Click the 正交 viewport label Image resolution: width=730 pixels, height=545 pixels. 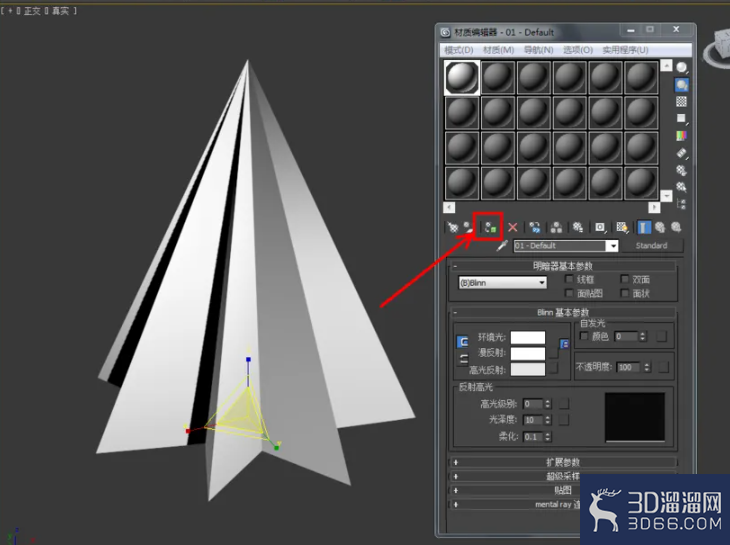[32, 11]
